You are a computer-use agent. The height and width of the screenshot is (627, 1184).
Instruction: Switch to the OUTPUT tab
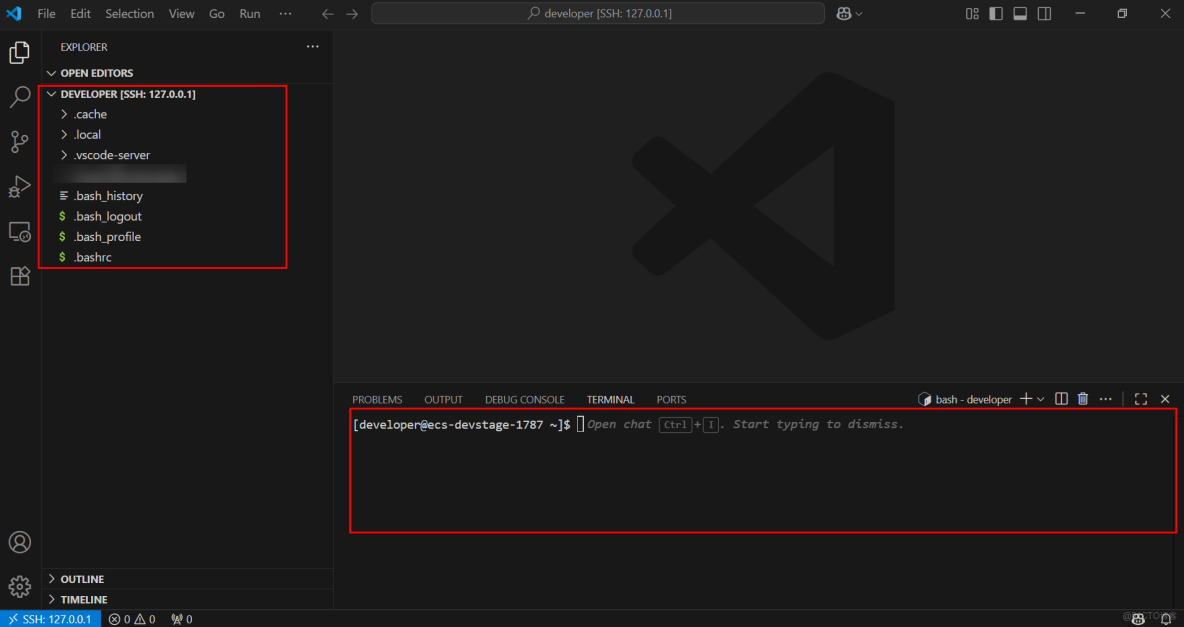pyautogui.click(x=443, y=400)
